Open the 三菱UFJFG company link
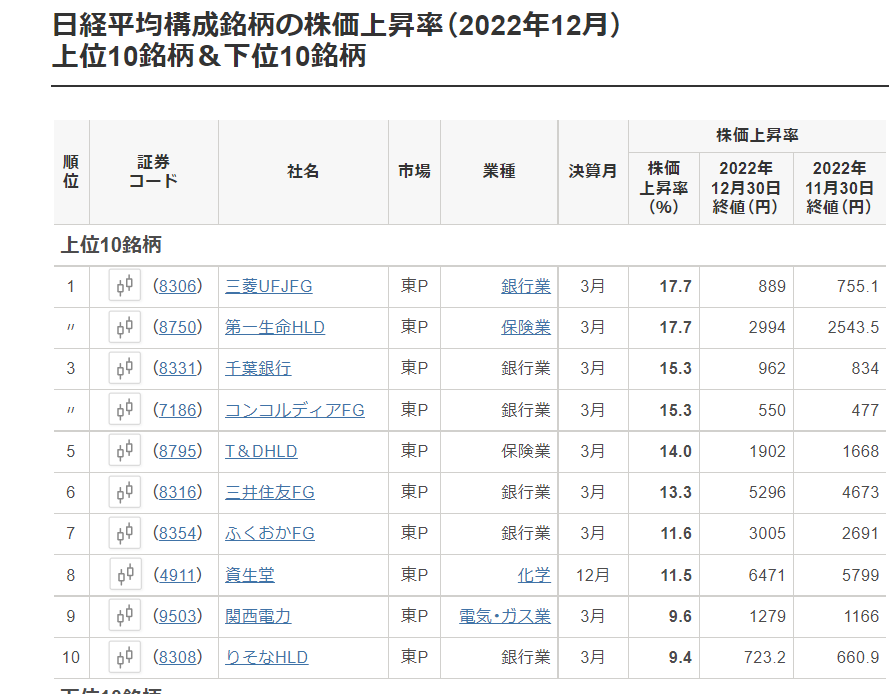Image resolution: width=896 pixels, height=694 pixels. pos(269,286)
